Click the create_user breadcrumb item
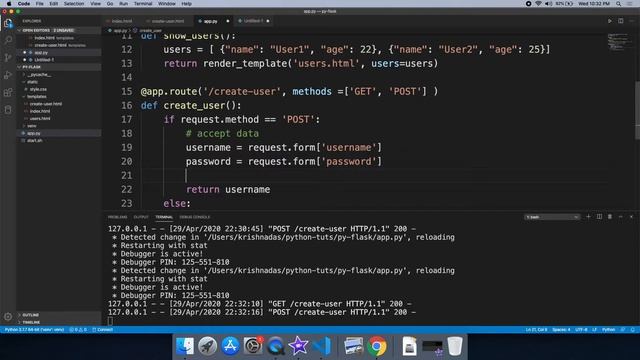This screenshot has height=360, width=640. (151, 31)
